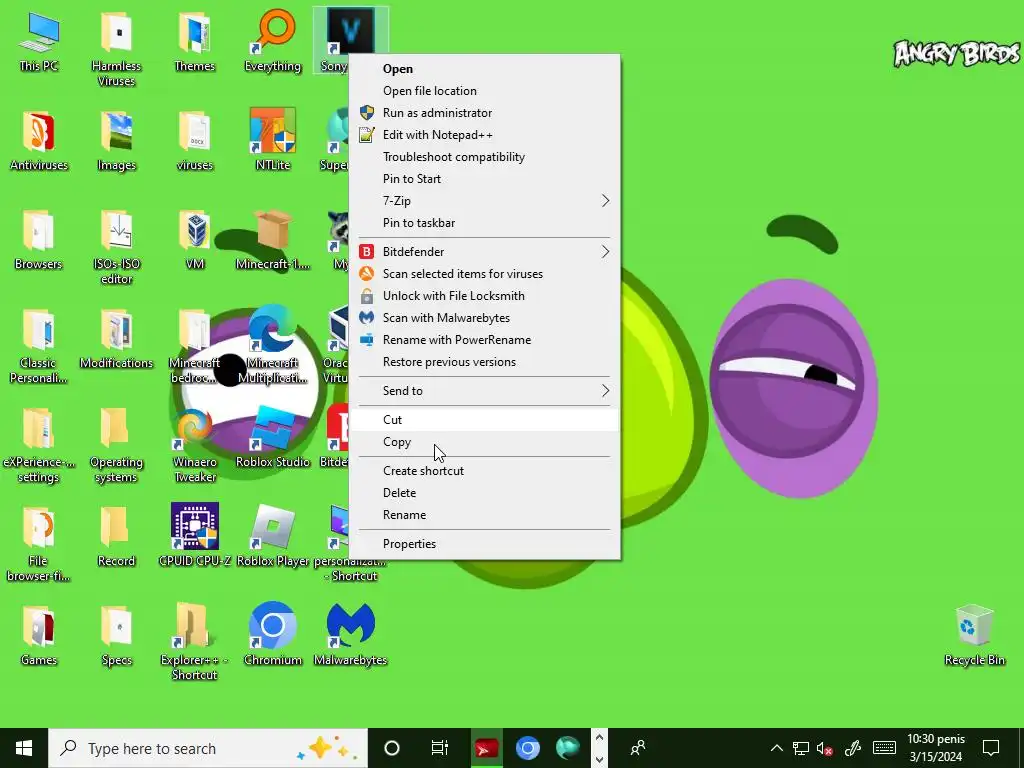Select the Operating systems folder
This screenshot has height=768, width=1024.
[x=116, y=444]
